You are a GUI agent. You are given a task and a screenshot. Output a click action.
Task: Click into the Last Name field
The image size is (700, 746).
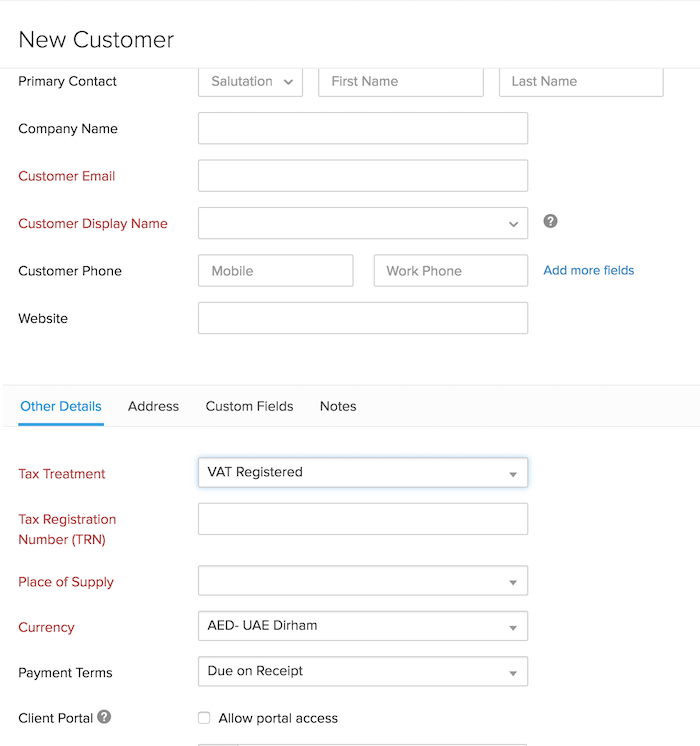tap(581, 82)
